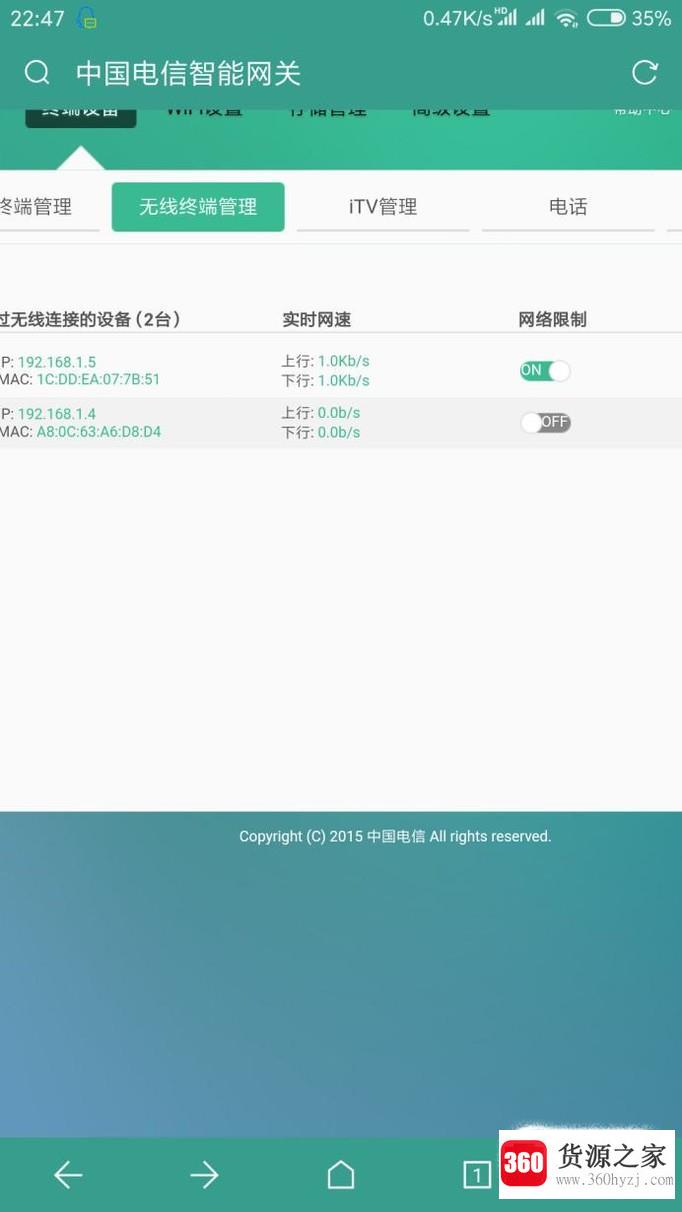Tap the browser back arrow
Screen dimensions: 682x1212
tap(68, 1175)
